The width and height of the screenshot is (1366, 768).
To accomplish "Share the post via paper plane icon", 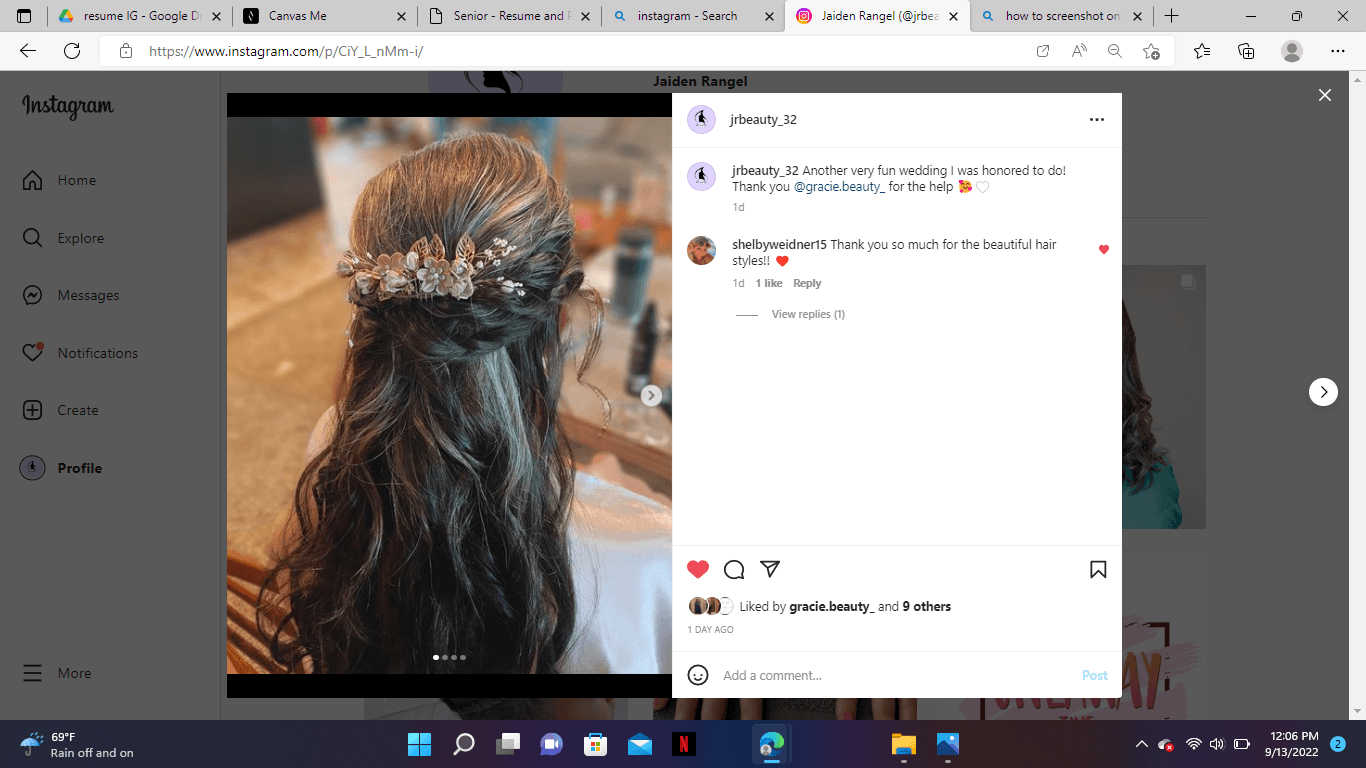I will coord(770,569).
